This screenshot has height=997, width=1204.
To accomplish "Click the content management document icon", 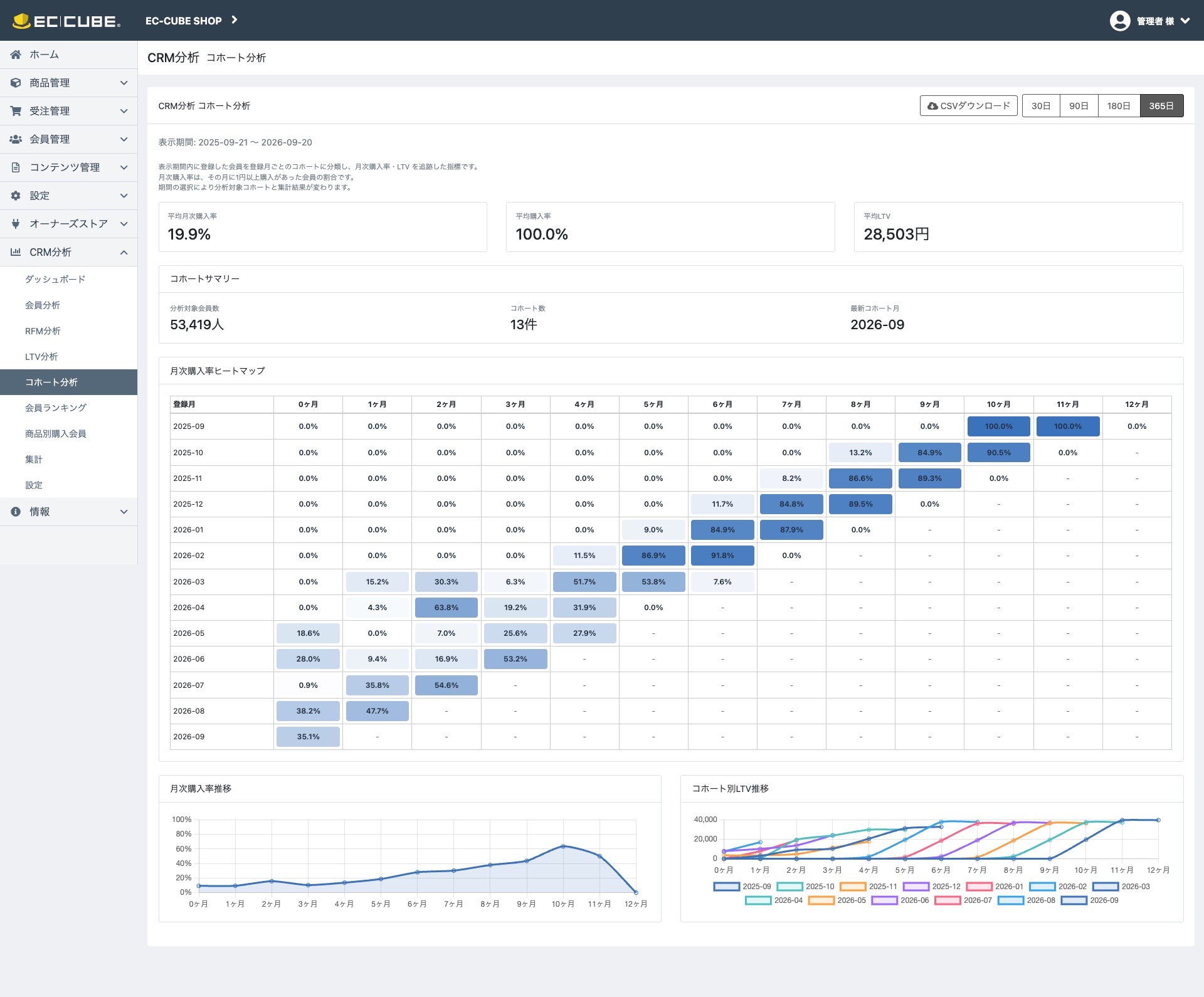I will point(16,167).
